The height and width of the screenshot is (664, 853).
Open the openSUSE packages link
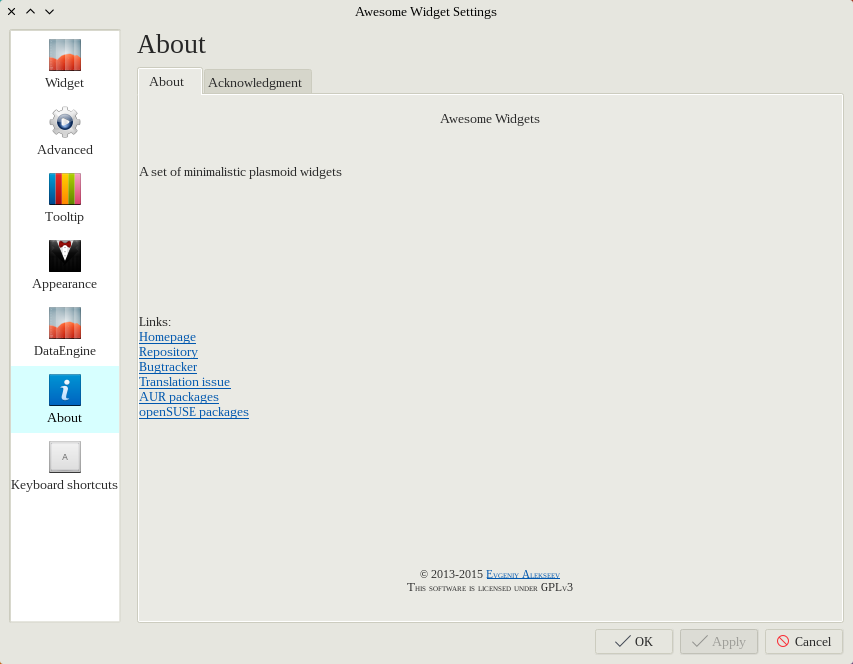pos(193,412)
